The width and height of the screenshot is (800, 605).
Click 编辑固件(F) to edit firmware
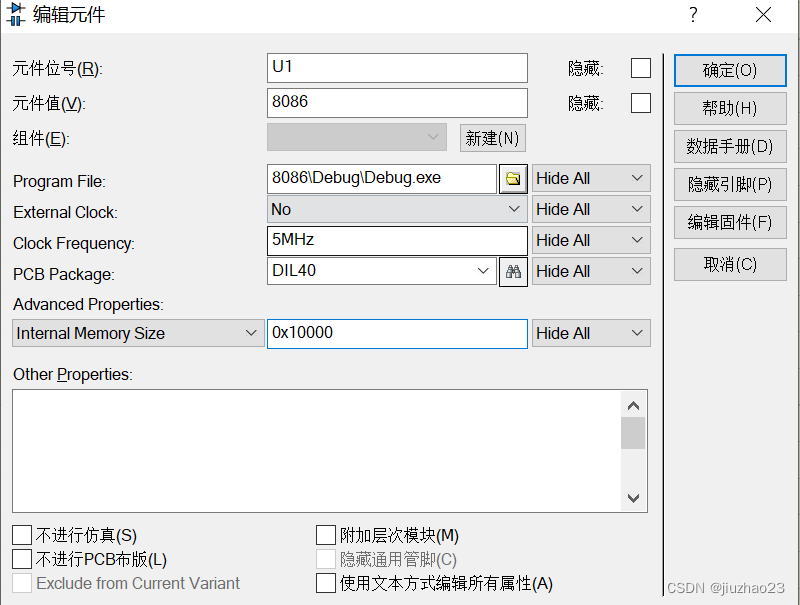(x=730, y=222)
